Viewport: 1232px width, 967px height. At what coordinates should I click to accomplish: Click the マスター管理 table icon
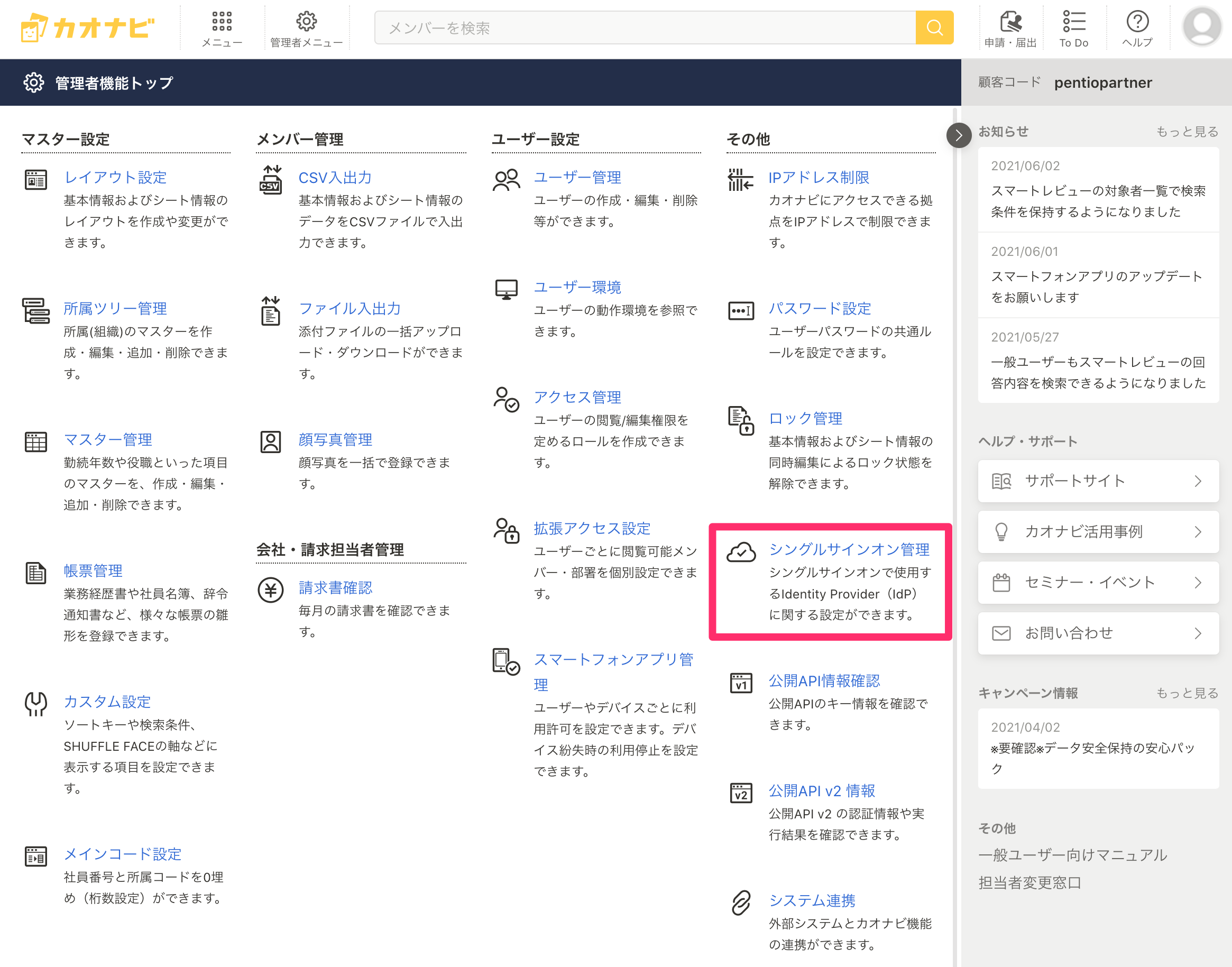click(35, 442)
